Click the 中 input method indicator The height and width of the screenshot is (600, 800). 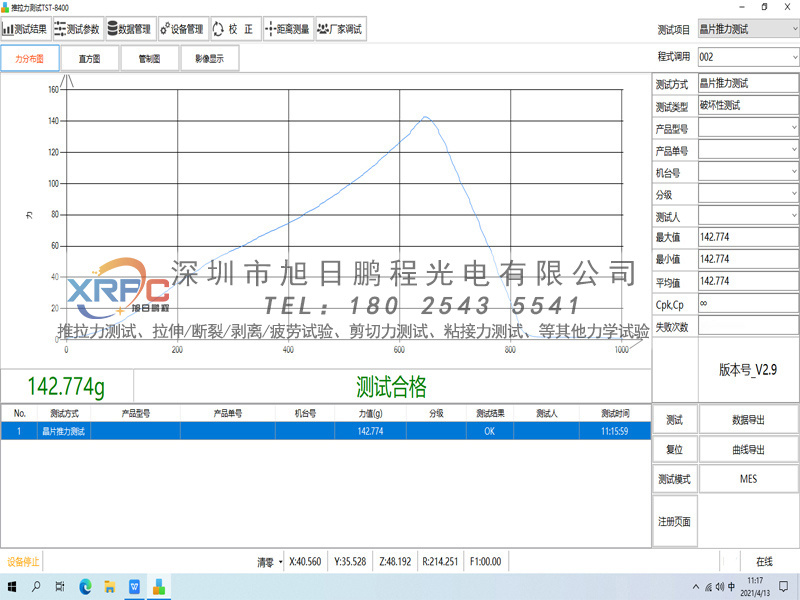click(x=731, y=587)
